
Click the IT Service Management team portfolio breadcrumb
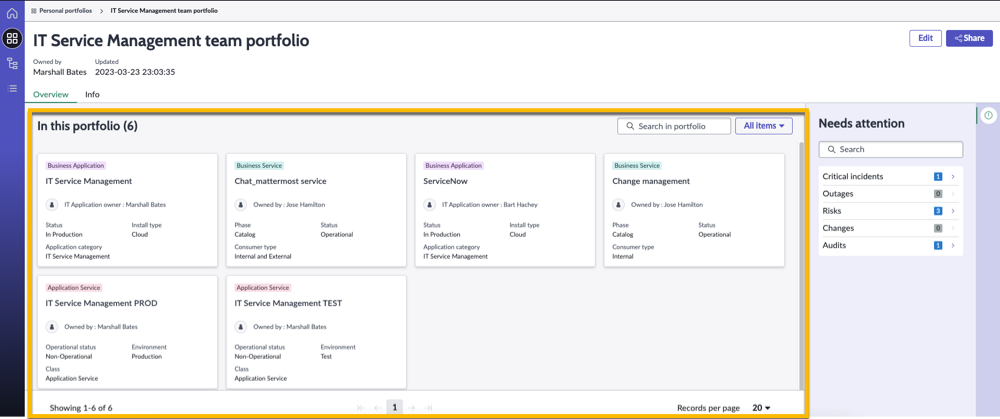(164, 11)
